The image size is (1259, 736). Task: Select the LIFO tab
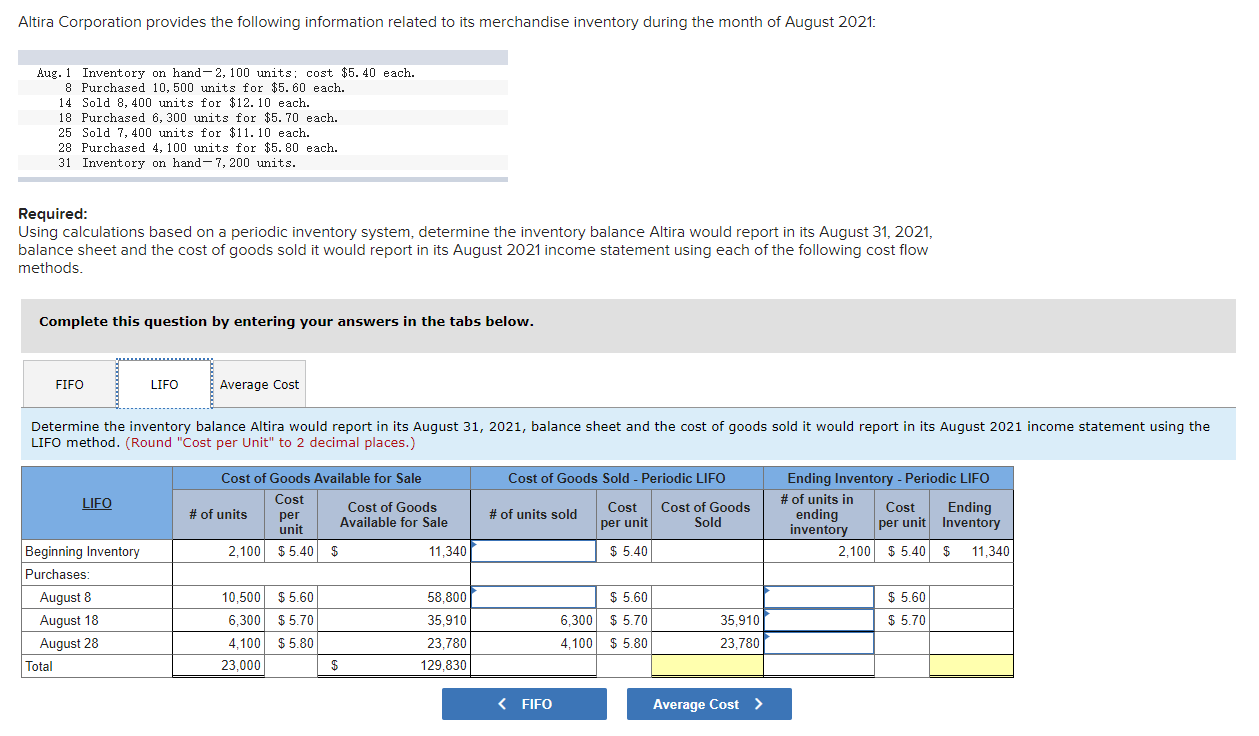(x=164, y=384)
